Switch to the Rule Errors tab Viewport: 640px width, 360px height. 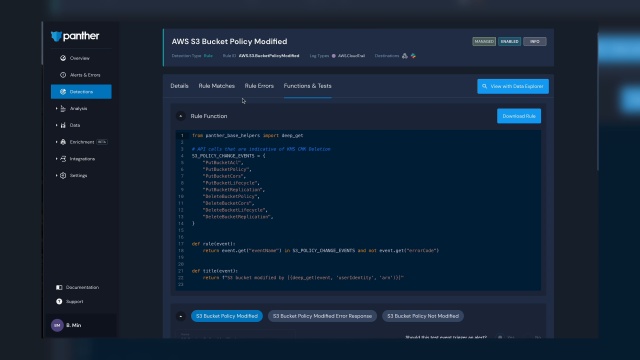[x=259, y=86]
